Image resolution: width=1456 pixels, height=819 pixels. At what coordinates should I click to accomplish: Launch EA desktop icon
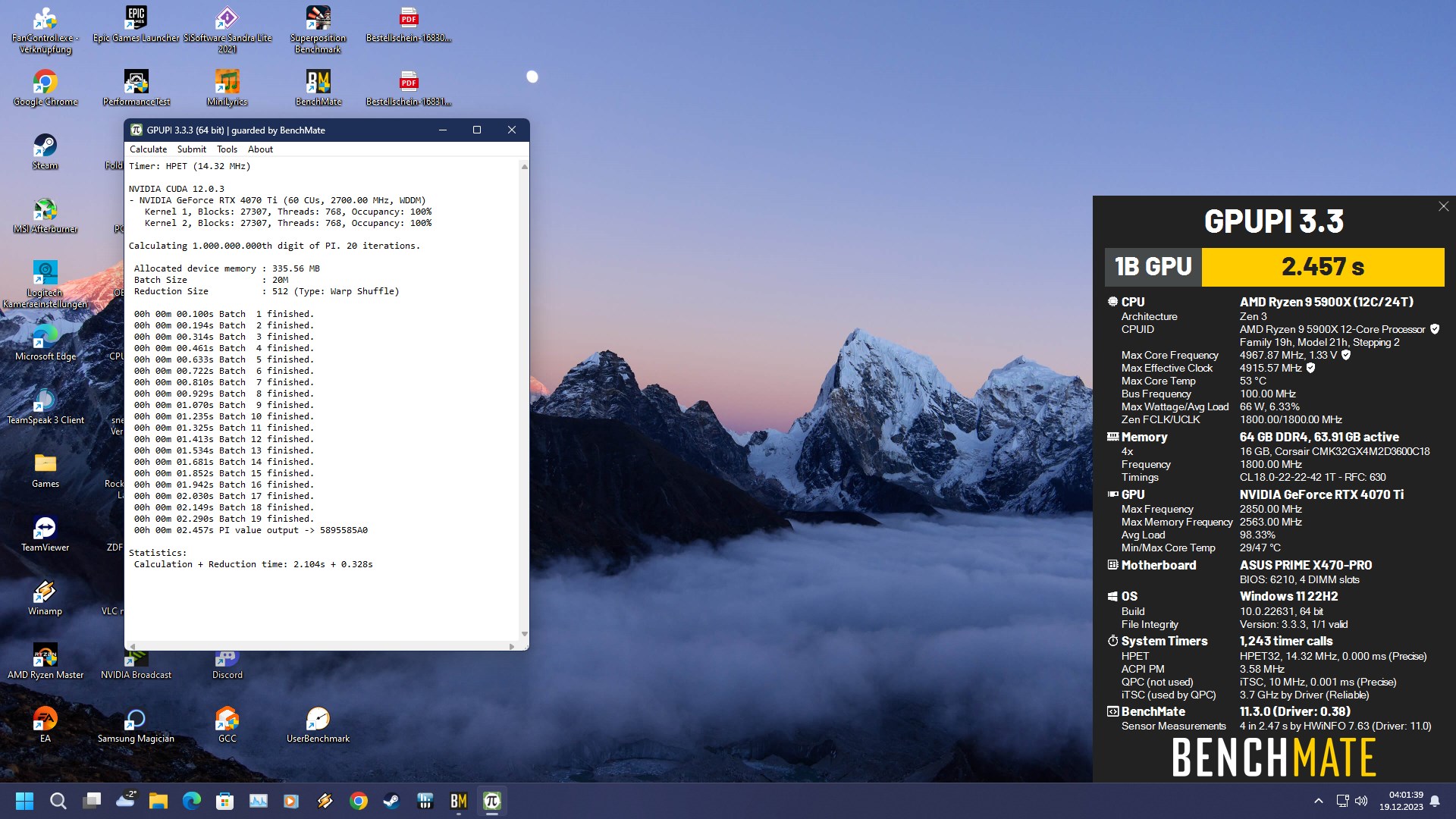(45, 725)
